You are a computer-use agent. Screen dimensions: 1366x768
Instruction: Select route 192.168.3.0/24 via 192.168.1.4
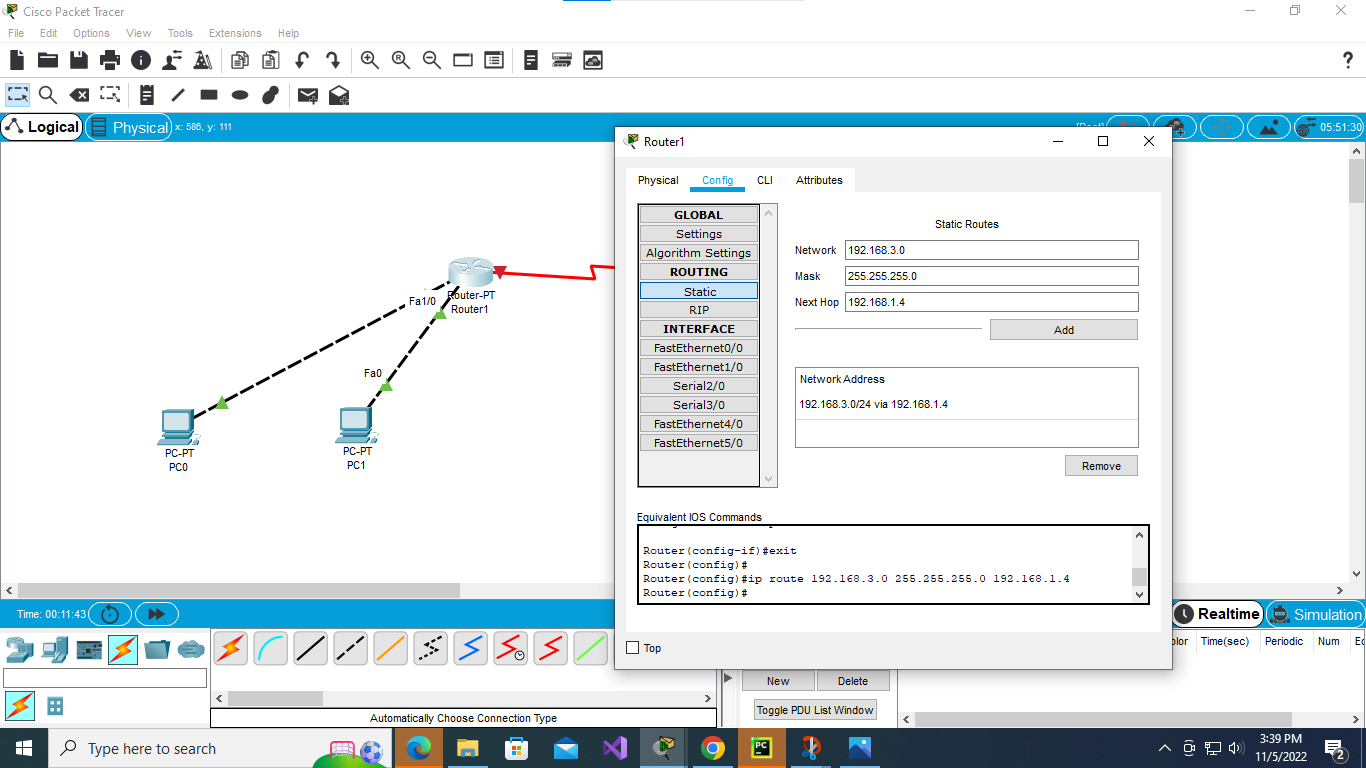pos(966,404)
